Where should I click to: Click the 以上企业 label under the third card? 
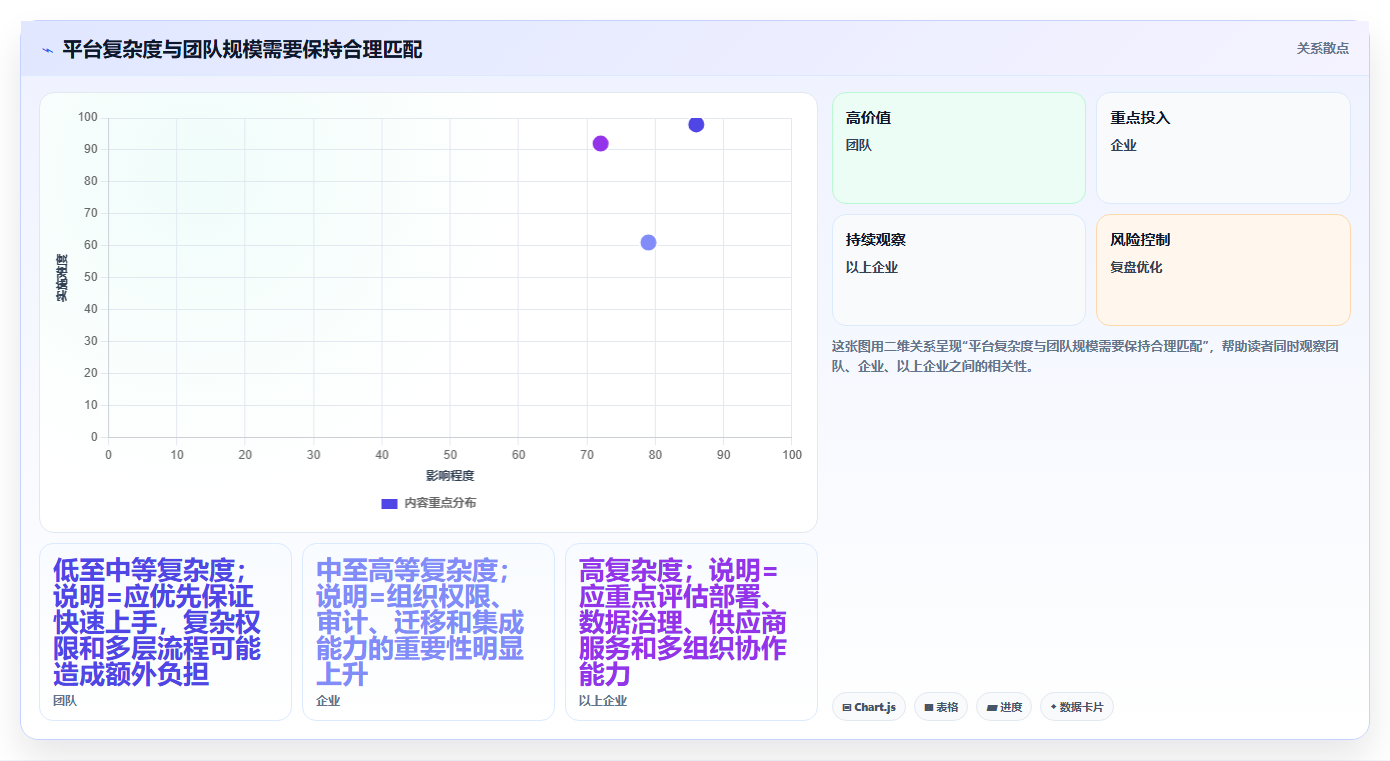(x=603, y=701)
